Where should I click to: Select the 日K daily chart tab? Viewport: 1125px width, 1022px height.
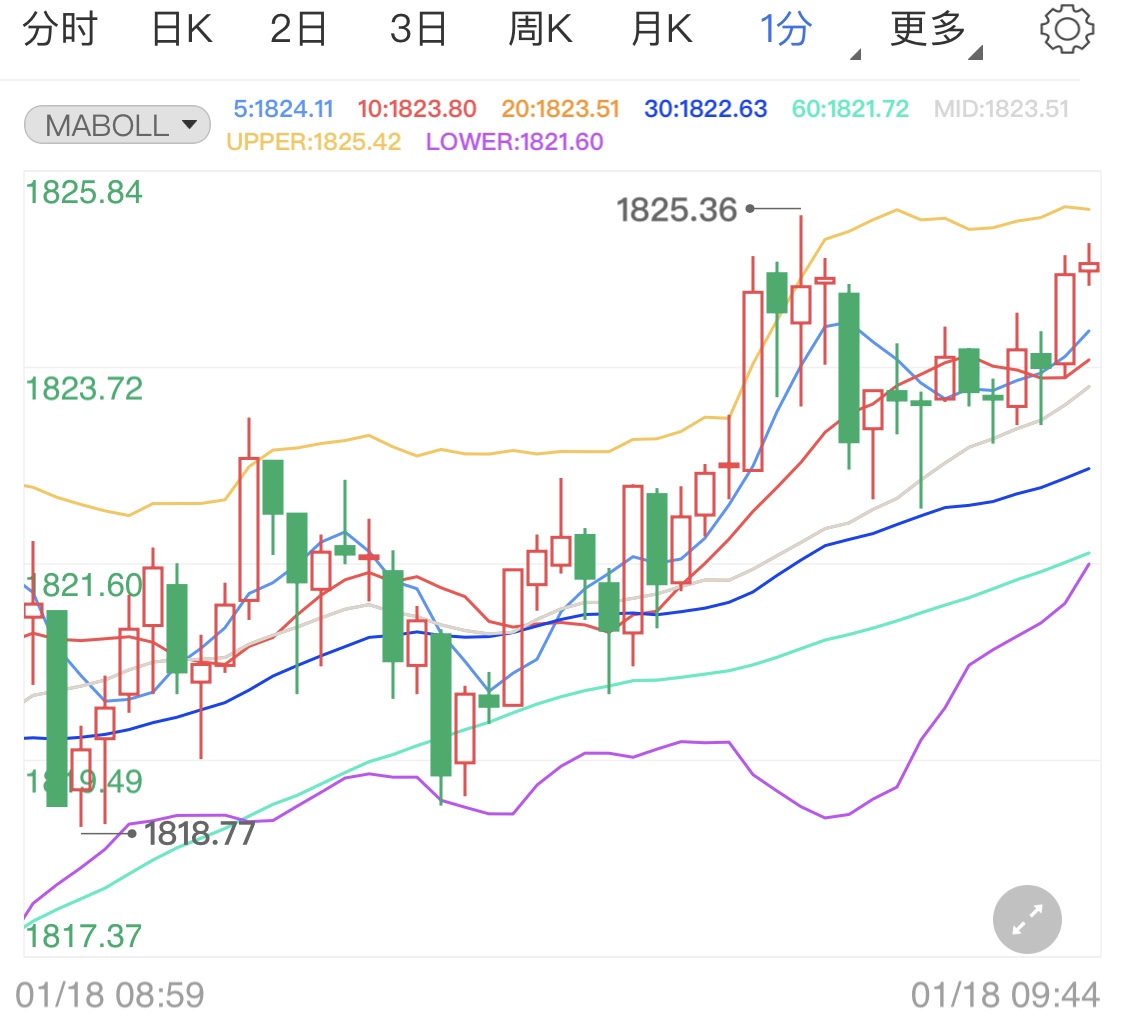(182, 31)
